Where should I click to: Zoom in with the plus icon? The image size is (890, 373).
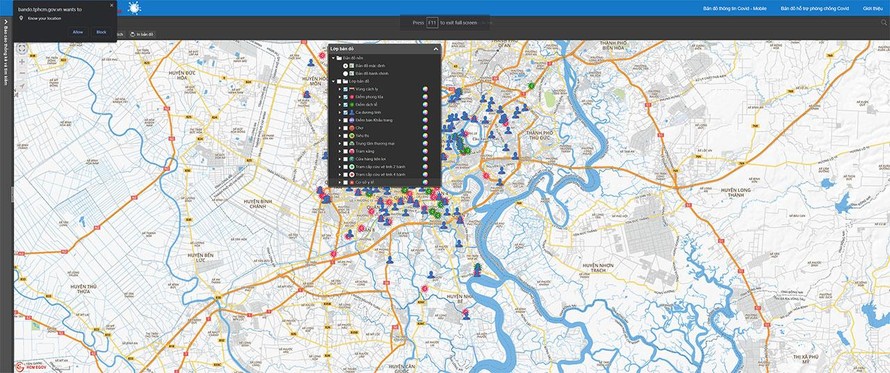click(22, 61)
